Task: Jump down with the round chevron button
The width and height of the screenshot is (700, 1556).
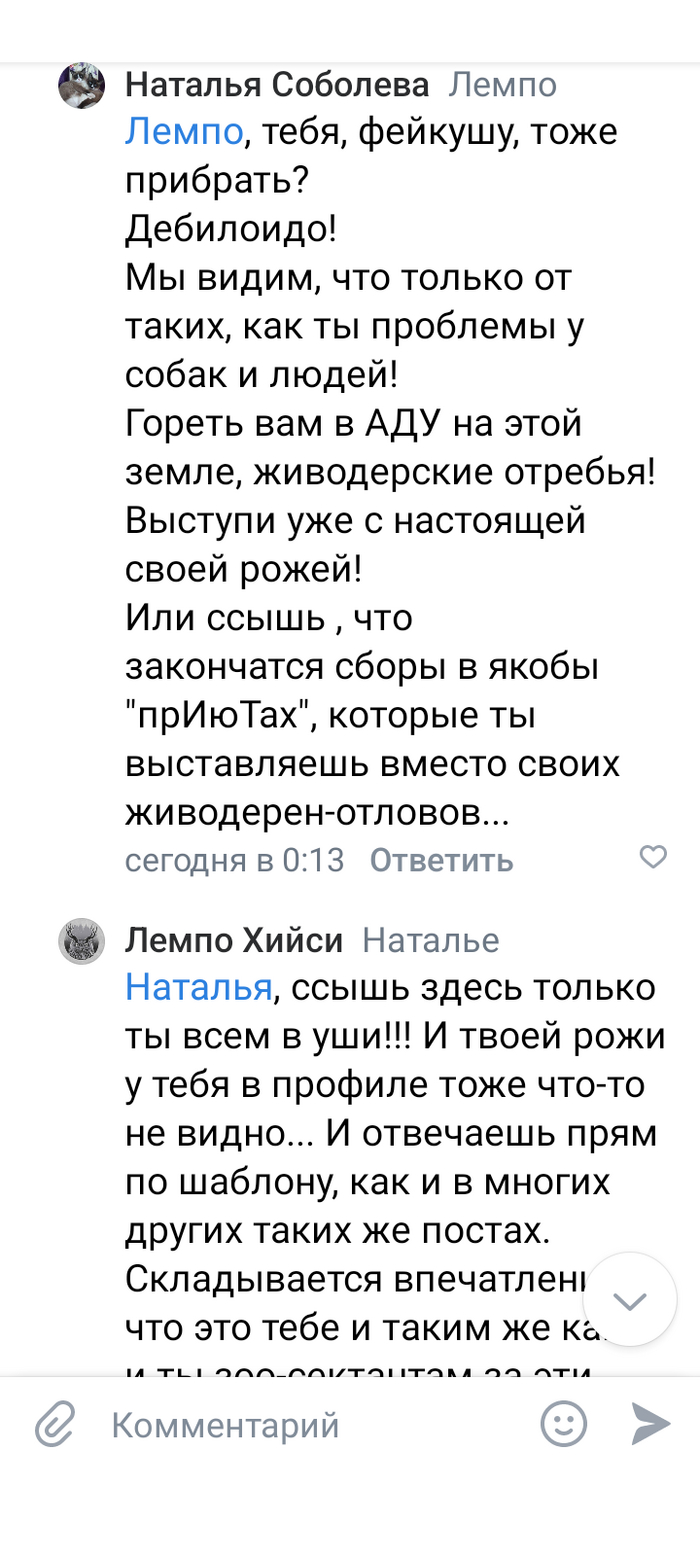Action: pyautogui.click(x=630, y=1300)
